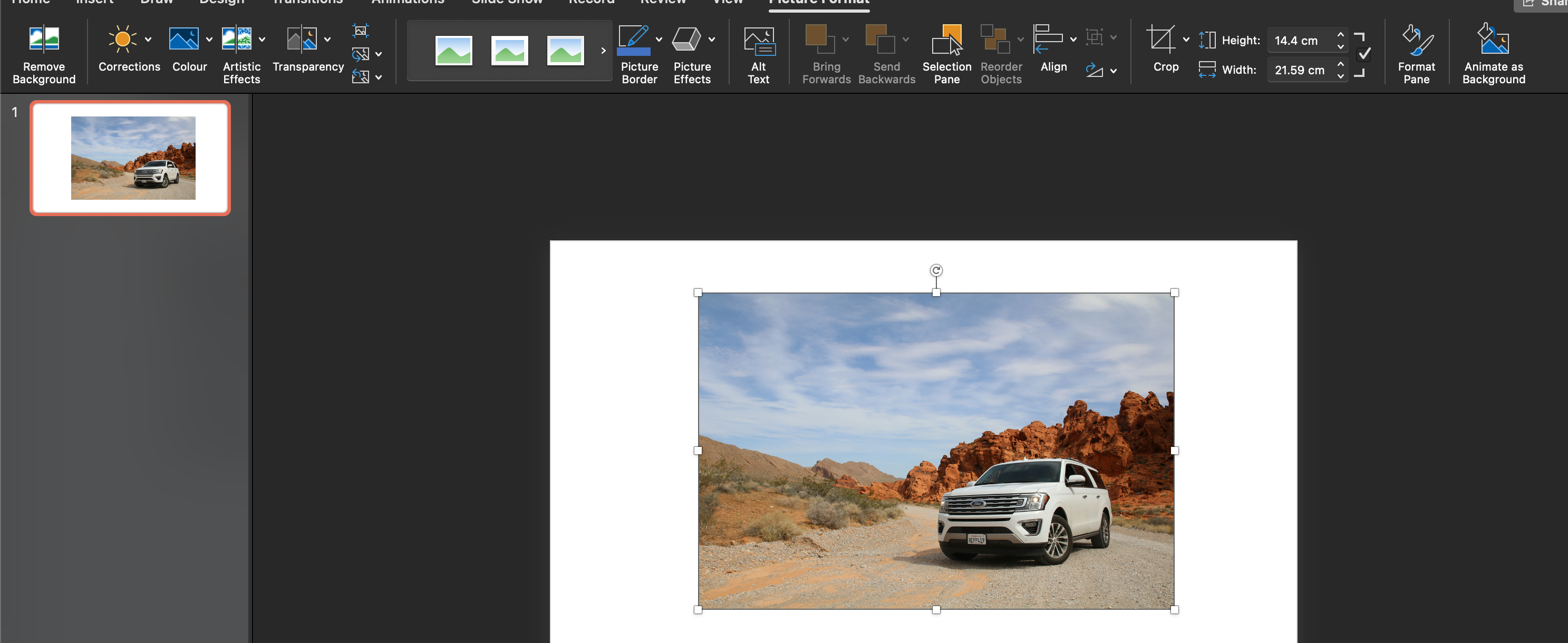Expand the Corrections dropdown arrow
The width and height of the screenshot is (1568, 643).
pyautogui.click(x=148, y=40)
